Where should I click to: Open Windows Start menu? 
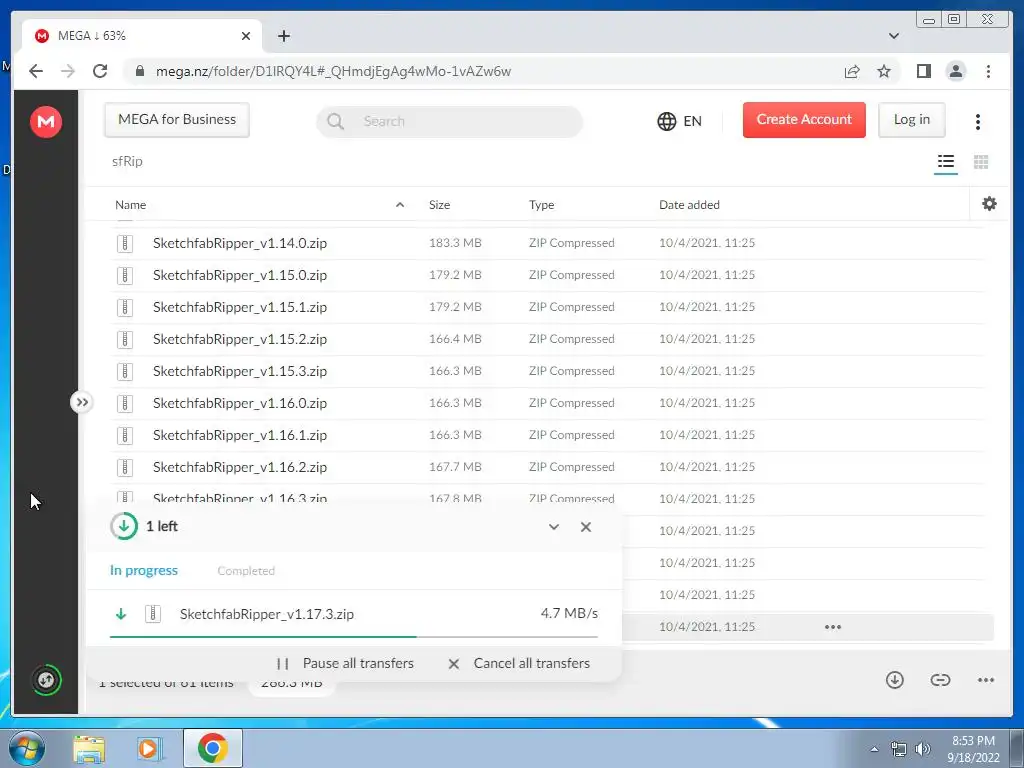pos(27,748)
